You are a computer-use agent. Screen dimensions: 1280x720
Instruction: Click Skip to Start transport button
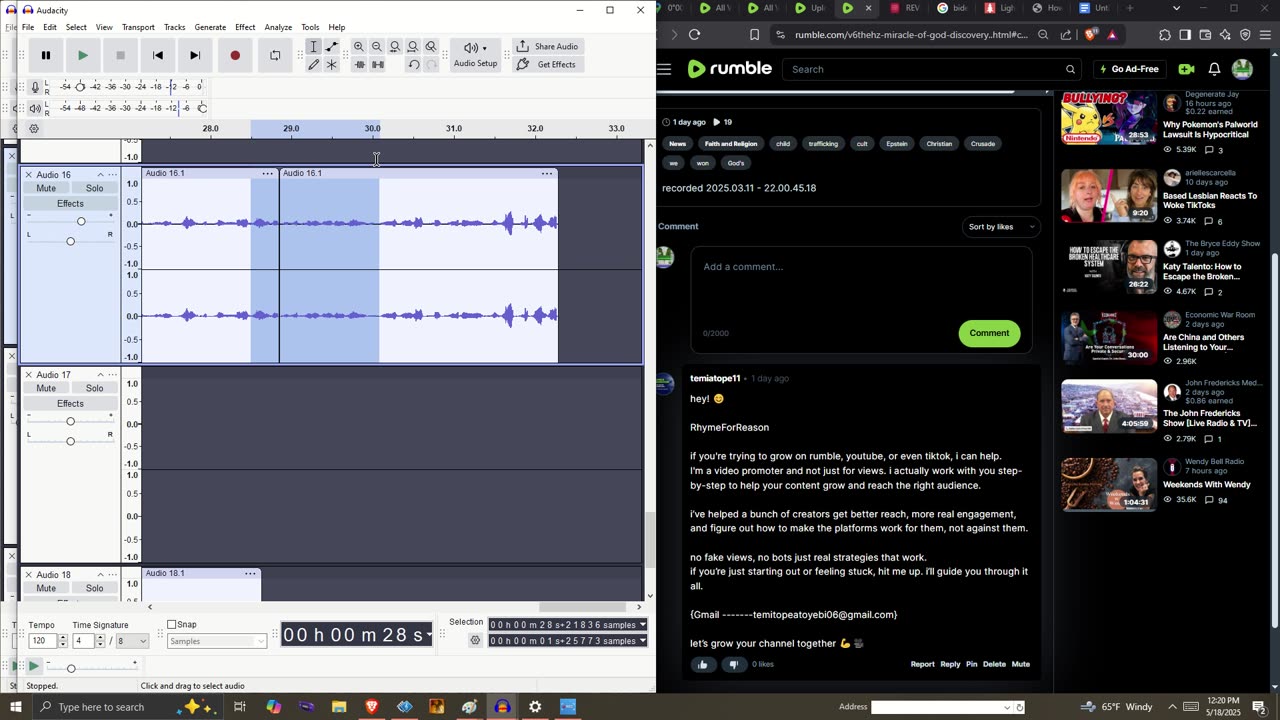(x=158, y=56)
